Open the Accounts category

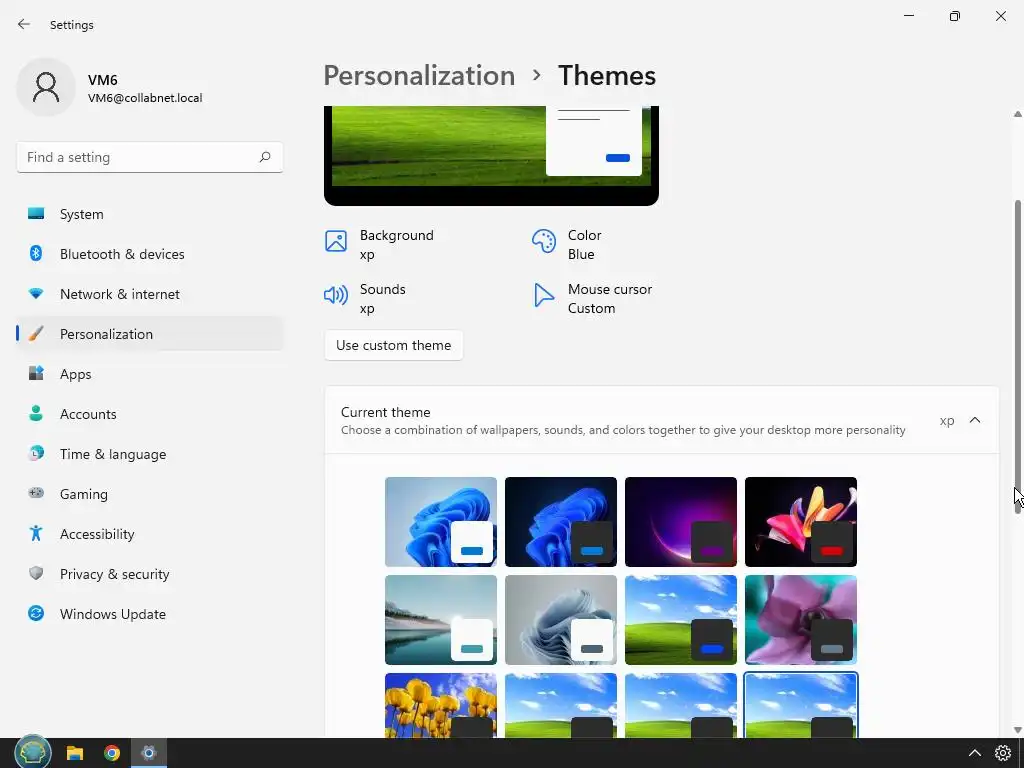(x=150, y=413)
